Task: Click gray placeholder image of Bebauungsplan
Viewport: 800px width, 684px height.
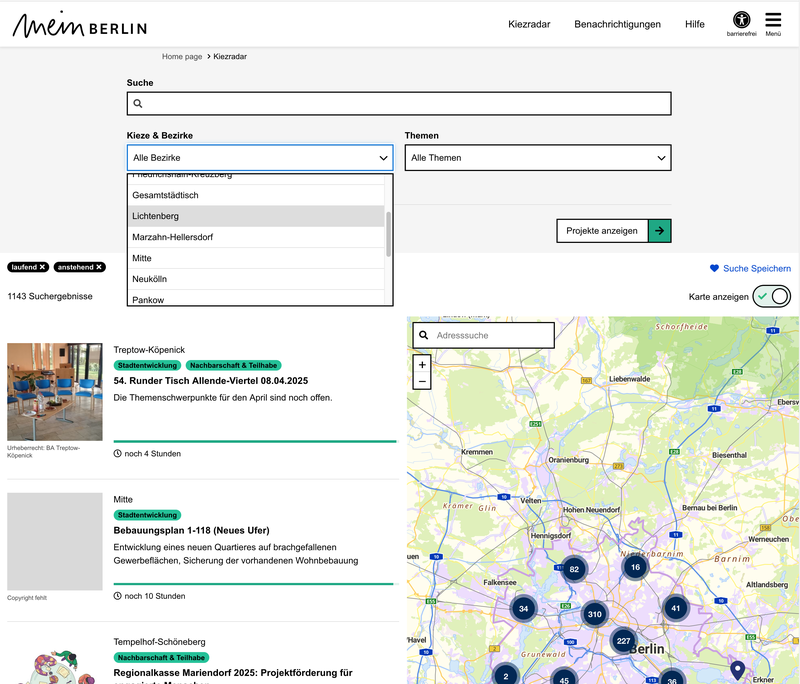Action: click(x=55, y=541)
